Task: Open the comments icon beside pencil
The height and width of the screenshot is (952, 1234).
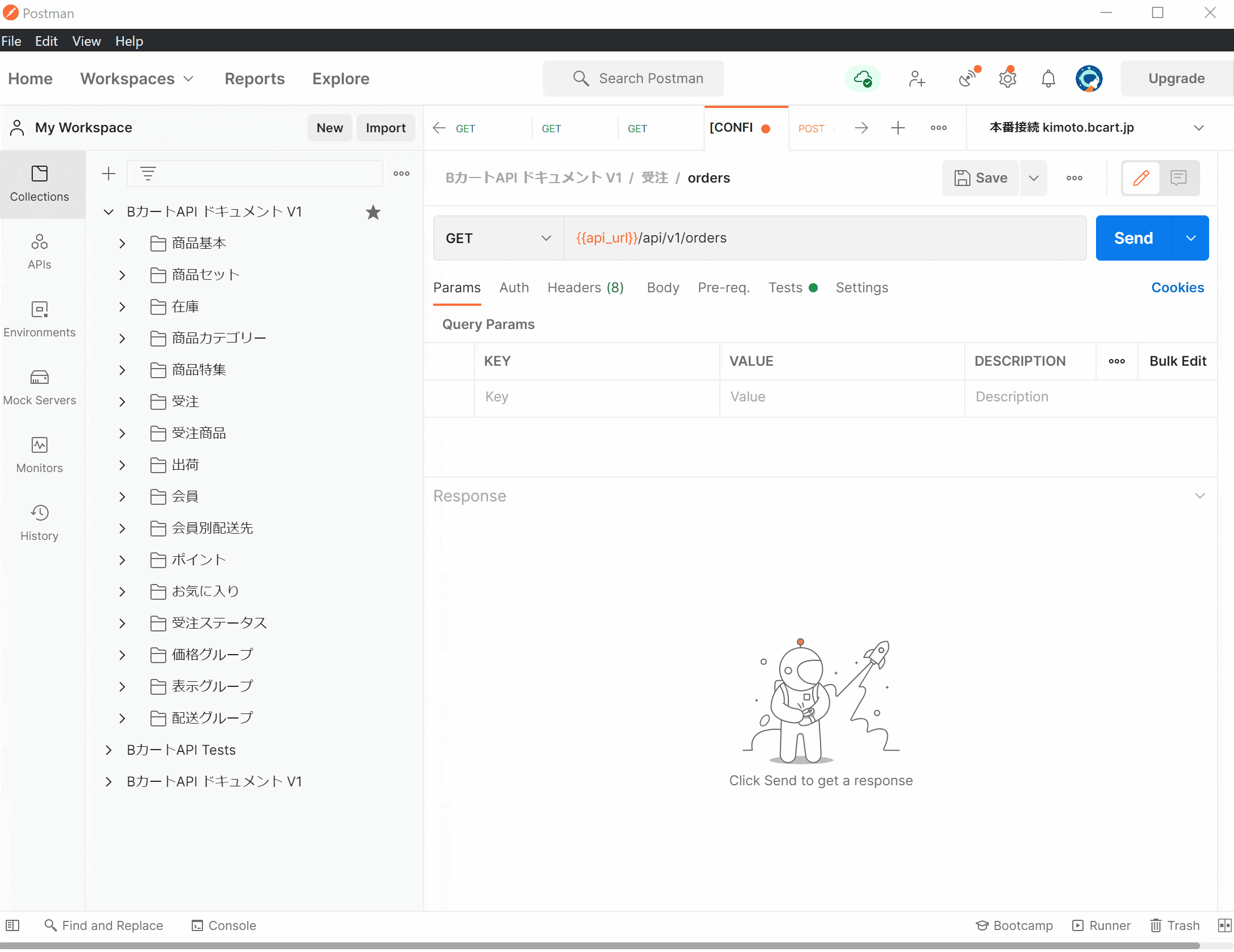Action: [x=1179, y=178]
